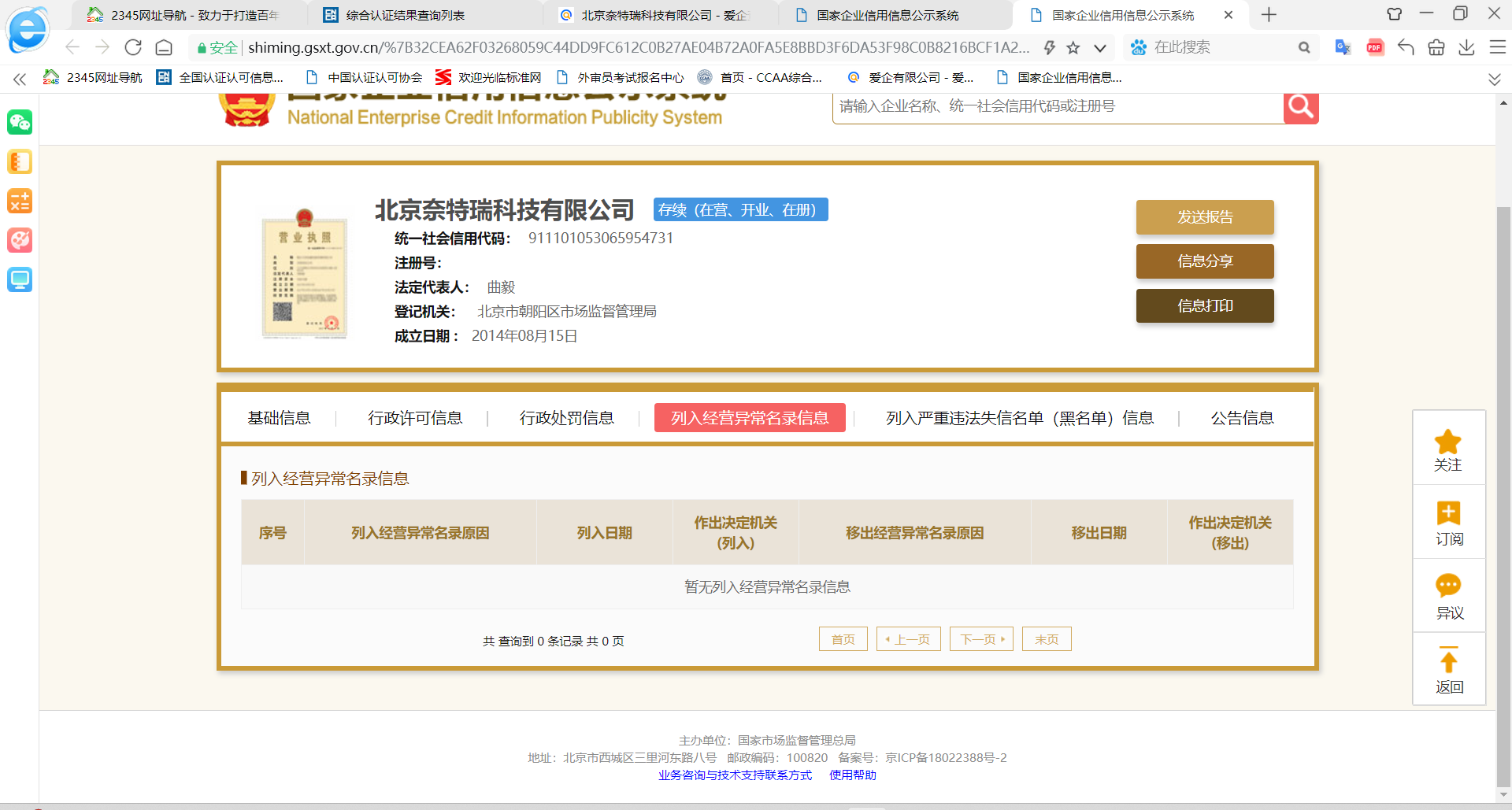Open the blue monitor sidebar icon

(x=20, y=279)
